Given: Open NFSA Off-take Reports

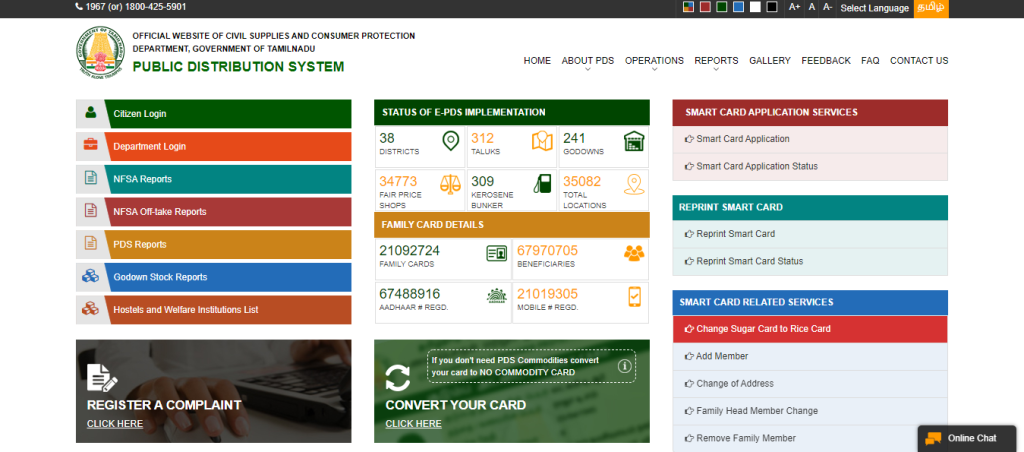Looking at the screenshot, I should point(214,212).
